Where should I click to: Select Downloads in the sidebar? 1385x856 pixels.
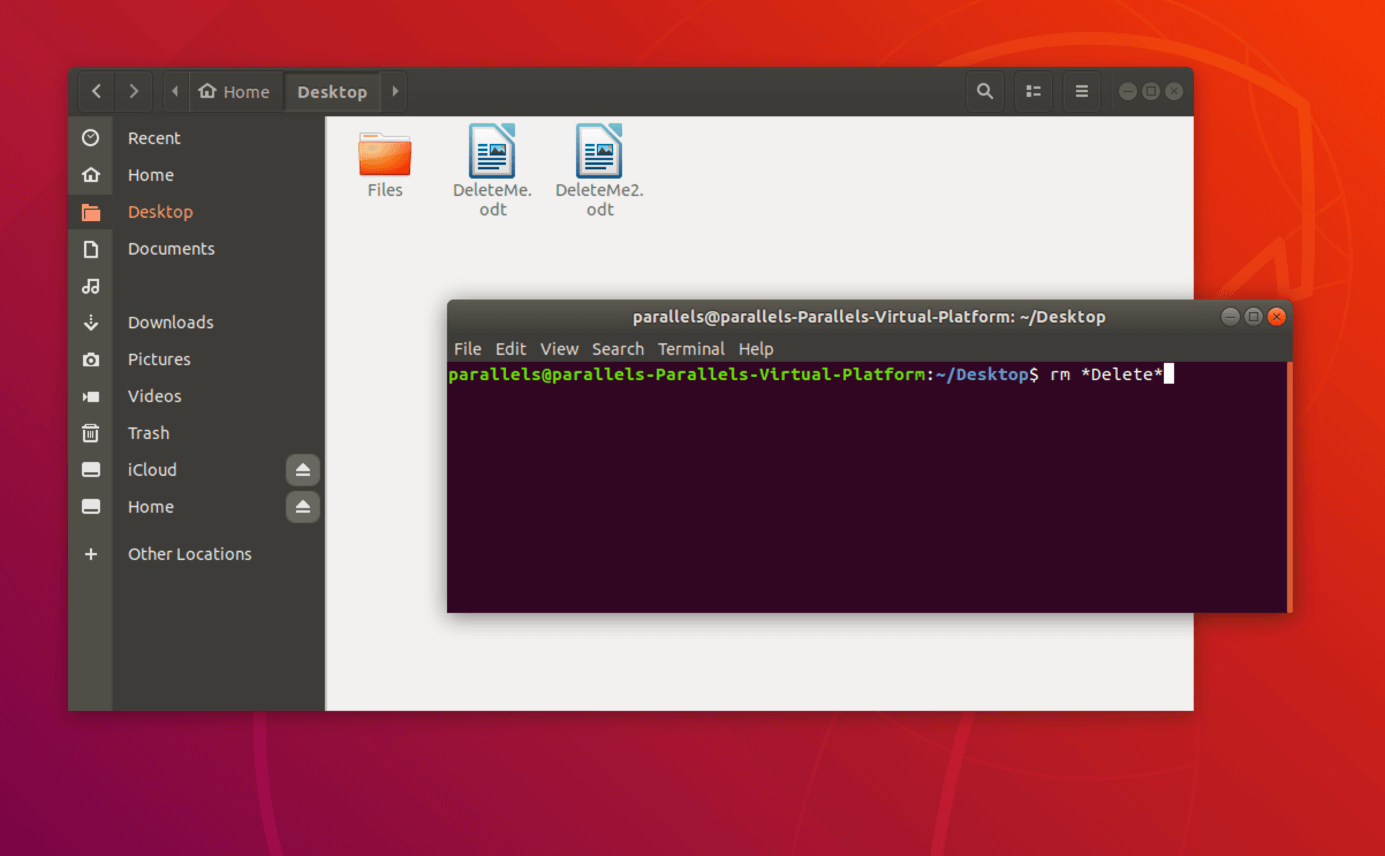[170, 322]
